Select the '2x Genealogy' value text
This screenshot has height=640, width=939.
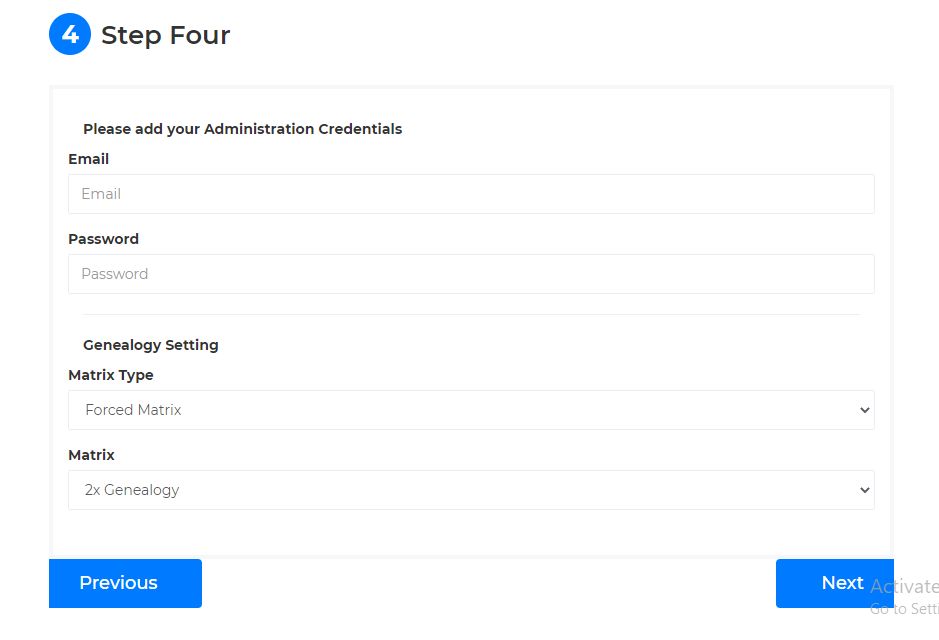pyautogui.click(x=132, y=490)
